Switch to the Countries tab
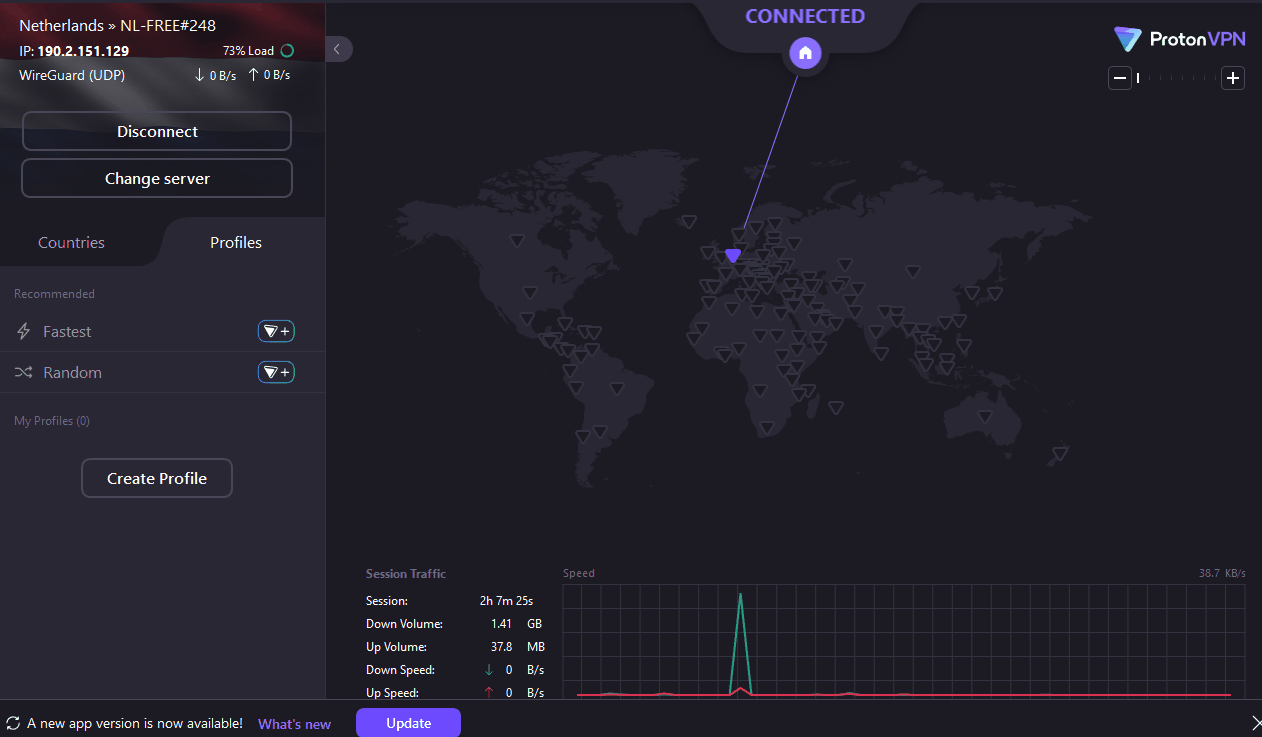1262x737 pixels. coord(71,242)
